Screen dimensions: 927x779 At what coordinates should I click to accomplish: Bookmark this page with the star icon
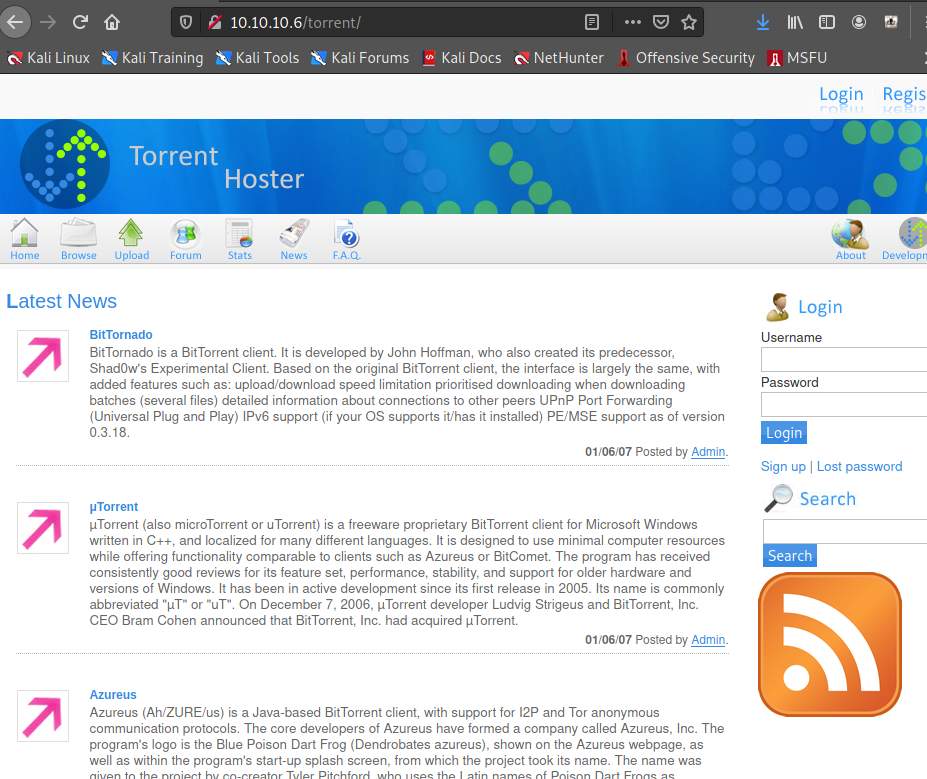point(689,22)
